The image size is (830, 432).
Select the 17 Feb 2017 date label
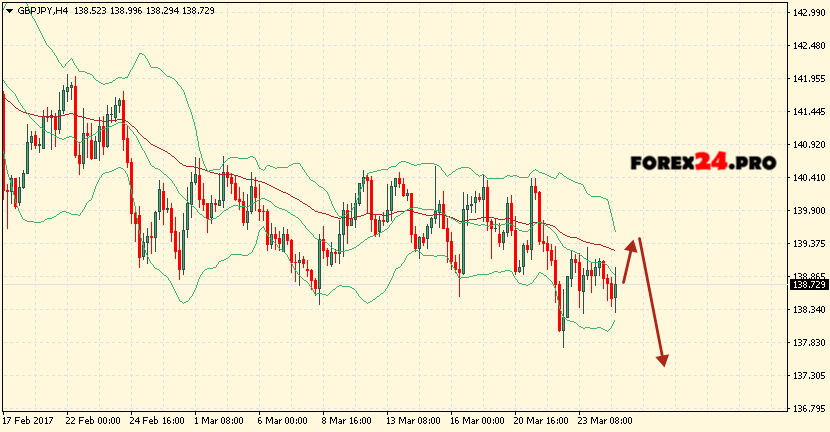28,420
